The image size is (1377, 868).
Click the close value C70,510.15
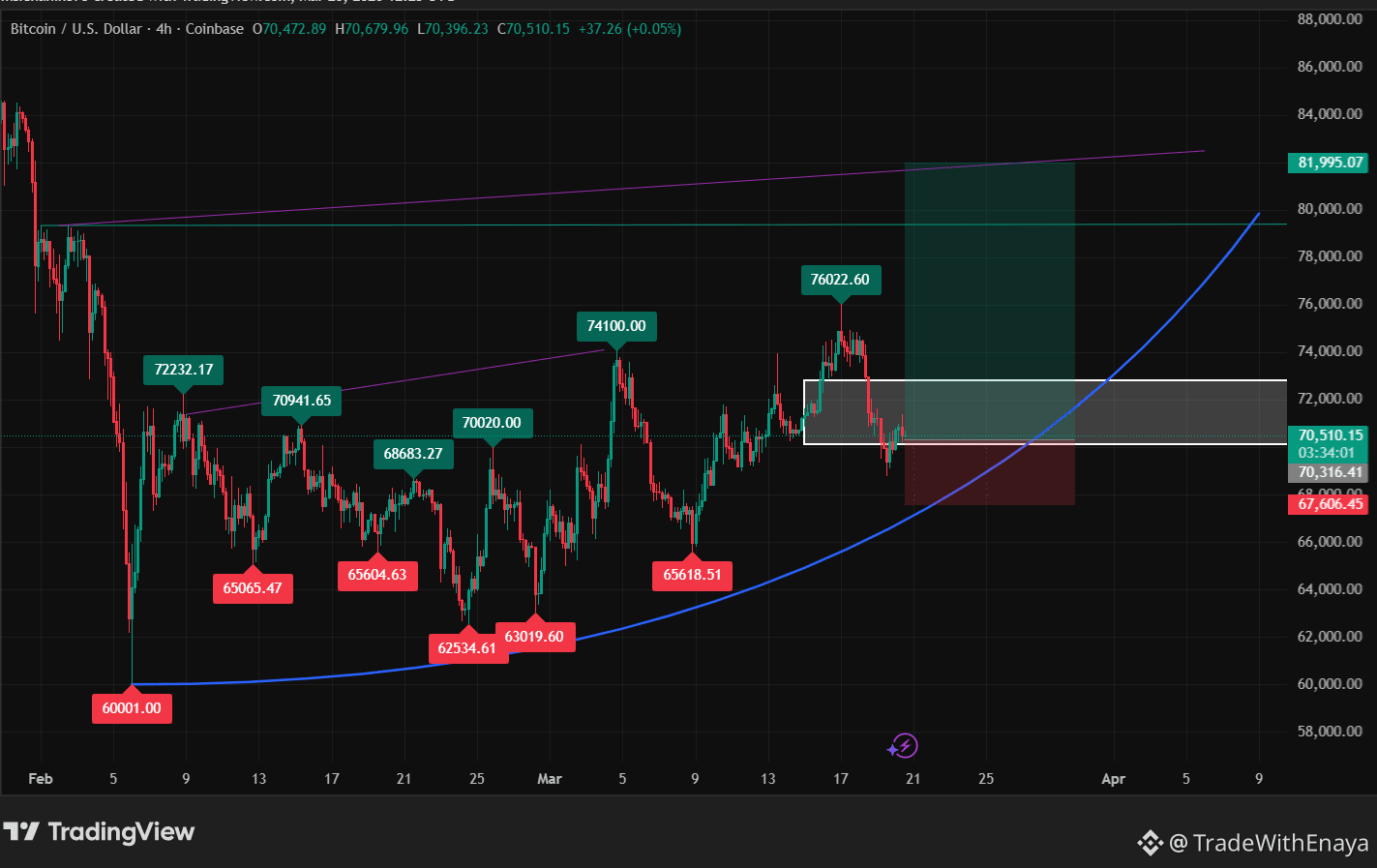[534, 29]
